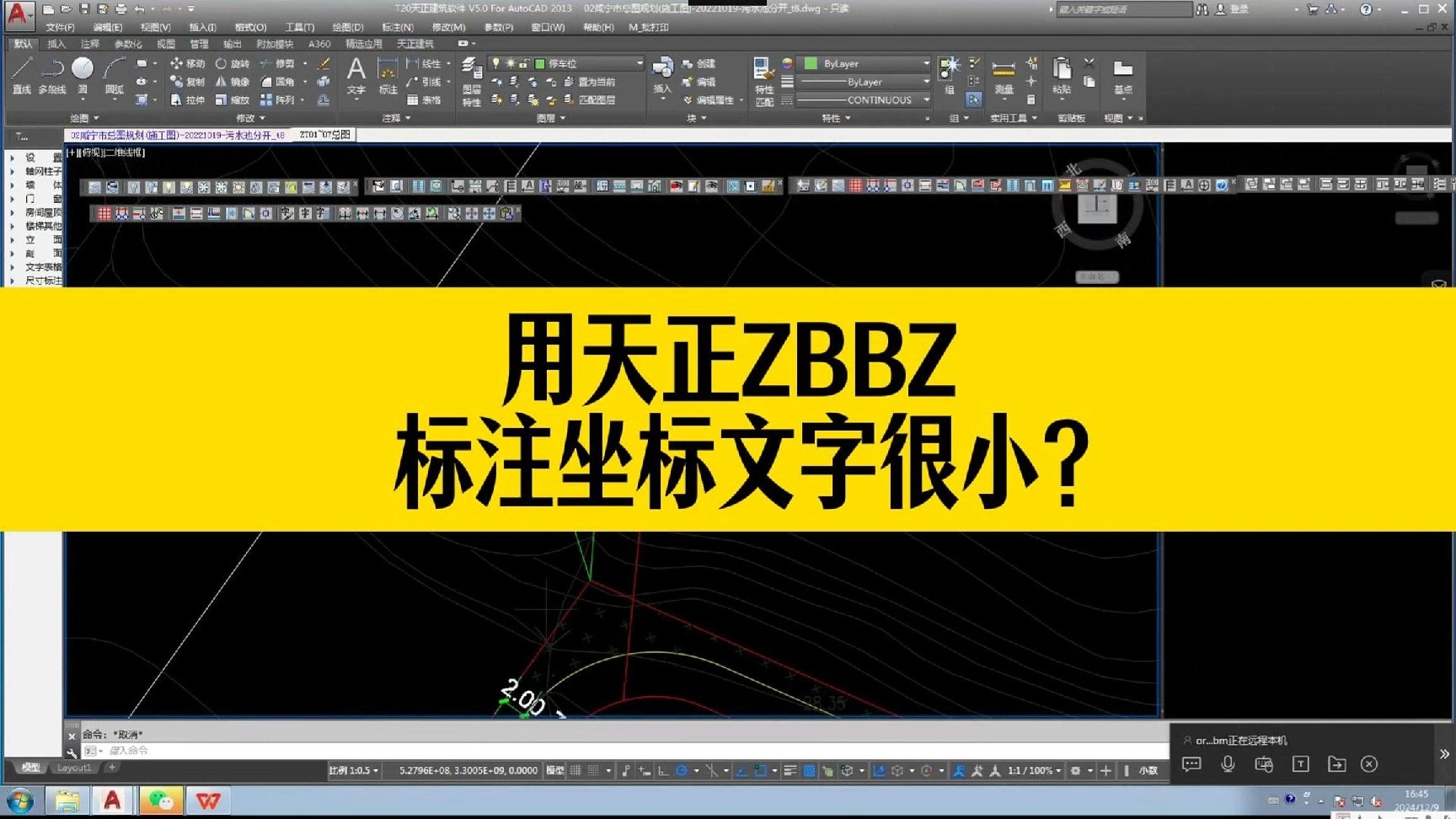This screenshot has width=1456, height=819.
Task: Click the 复制 (Copy) tool
Action: click(187, 82)
